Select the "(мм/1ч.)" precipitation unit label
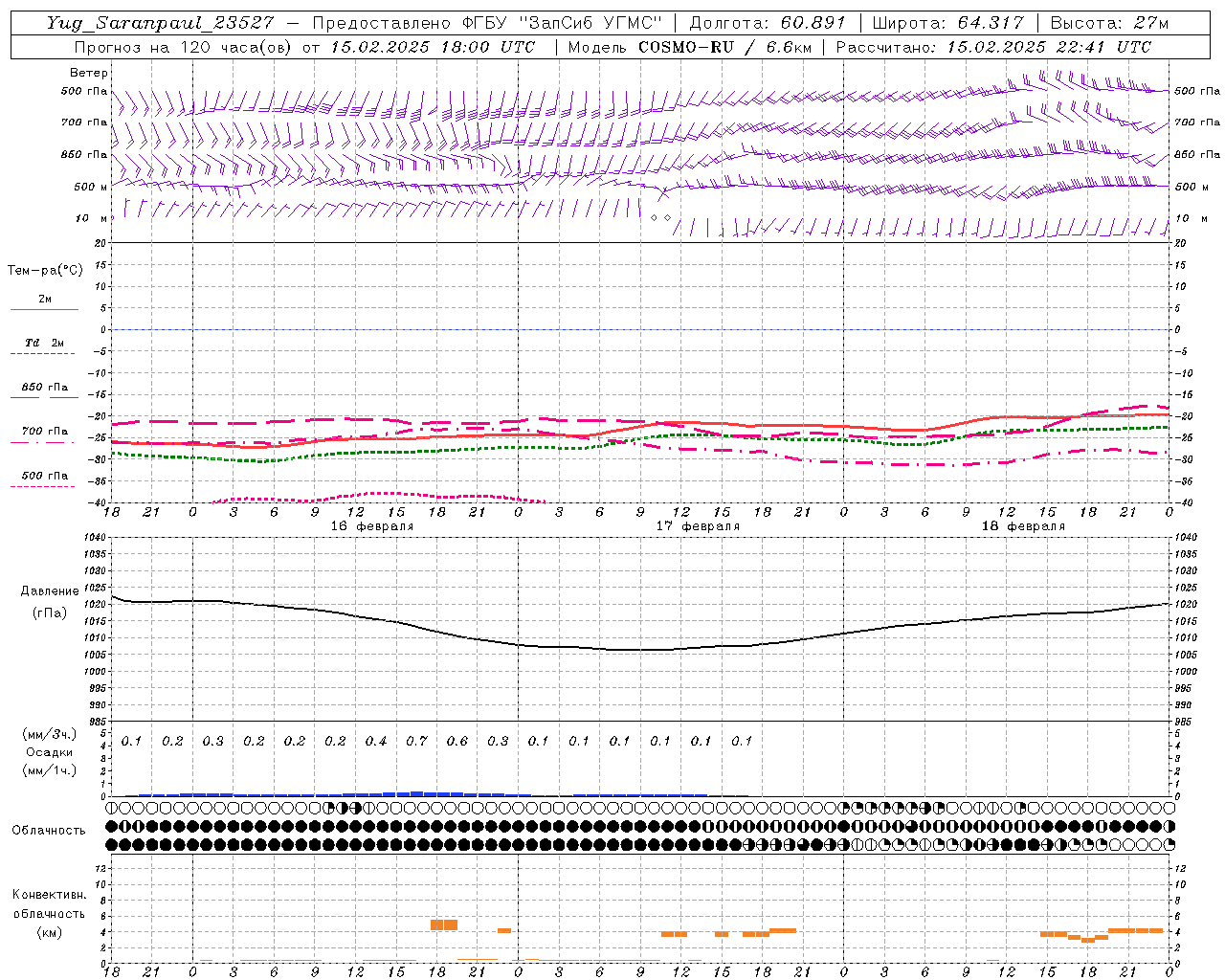Screen dimensions: 1225x980 point(50,770)
